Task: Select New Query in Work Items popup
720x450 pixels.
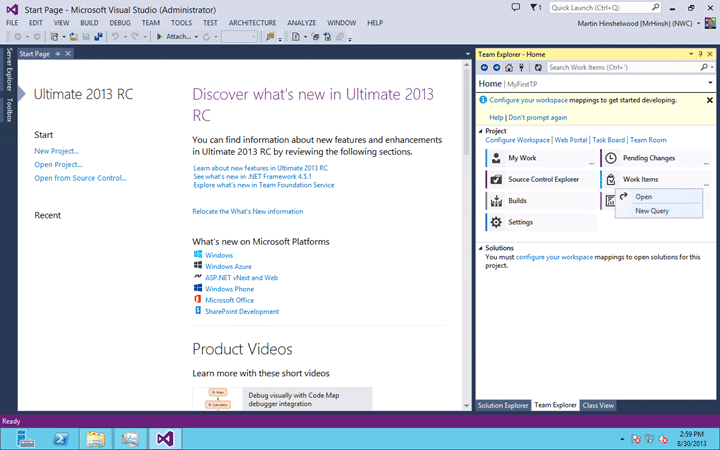Action: pos(659,211)
